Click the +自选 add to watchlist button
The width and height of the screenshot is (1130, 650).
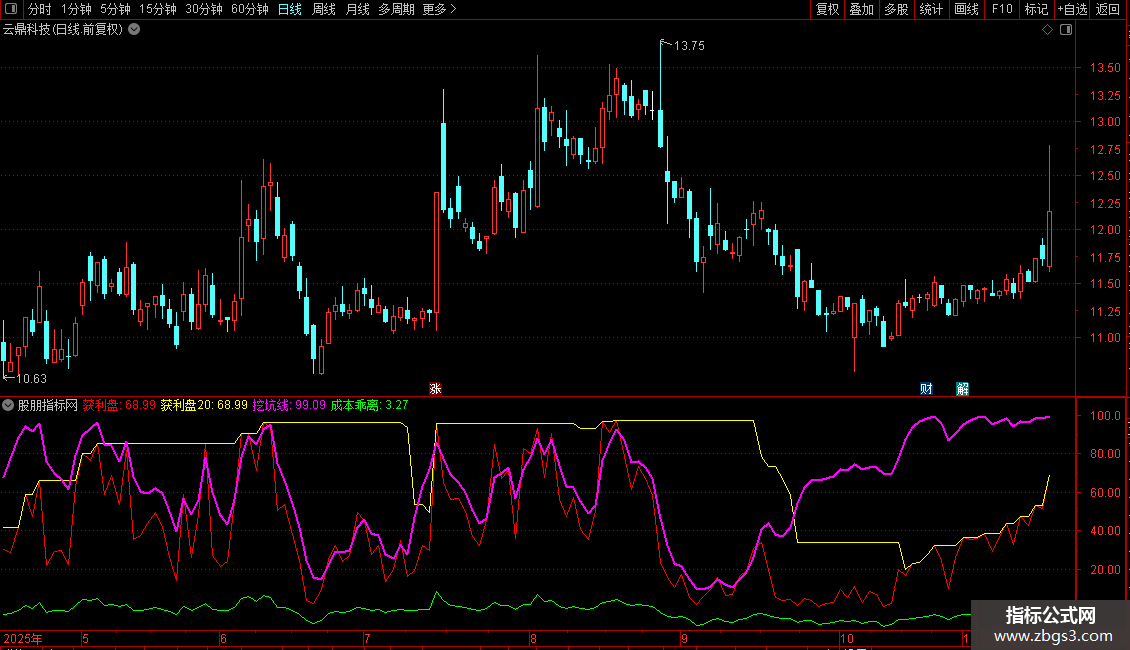click(1071, 10)
